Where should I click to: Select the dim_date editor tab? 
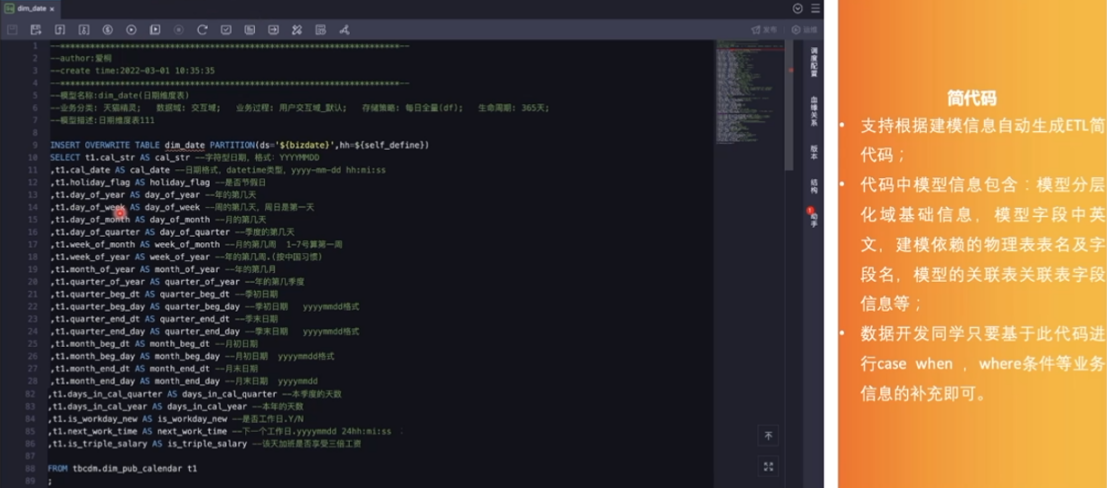(x=30, y=8)
